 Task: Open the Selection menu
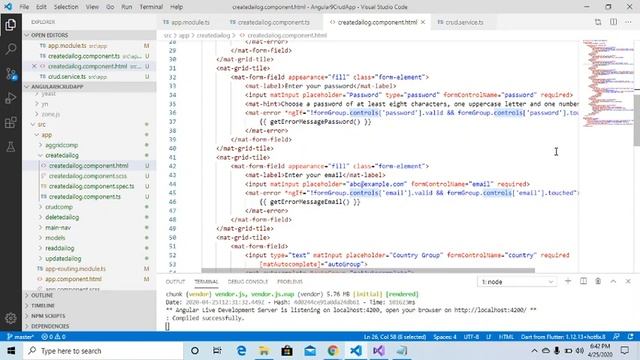point(66,7)
